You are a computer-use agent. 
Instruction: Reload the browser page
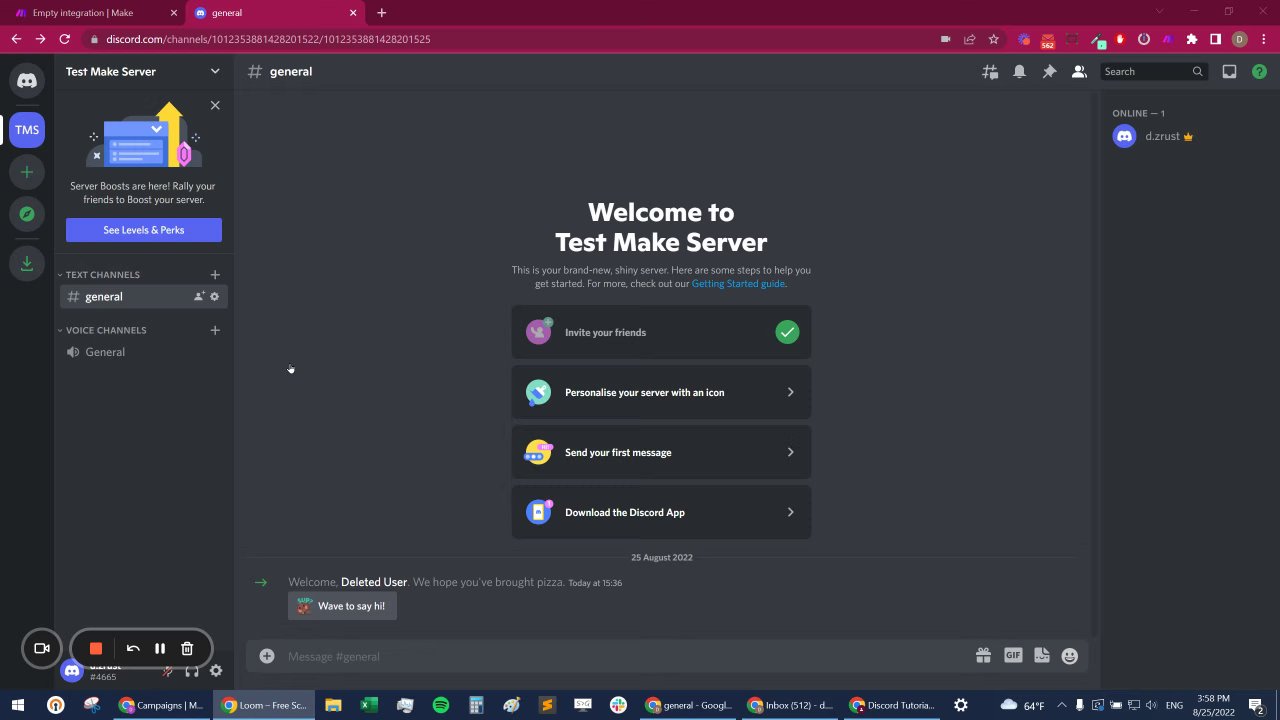click(64, 39)
